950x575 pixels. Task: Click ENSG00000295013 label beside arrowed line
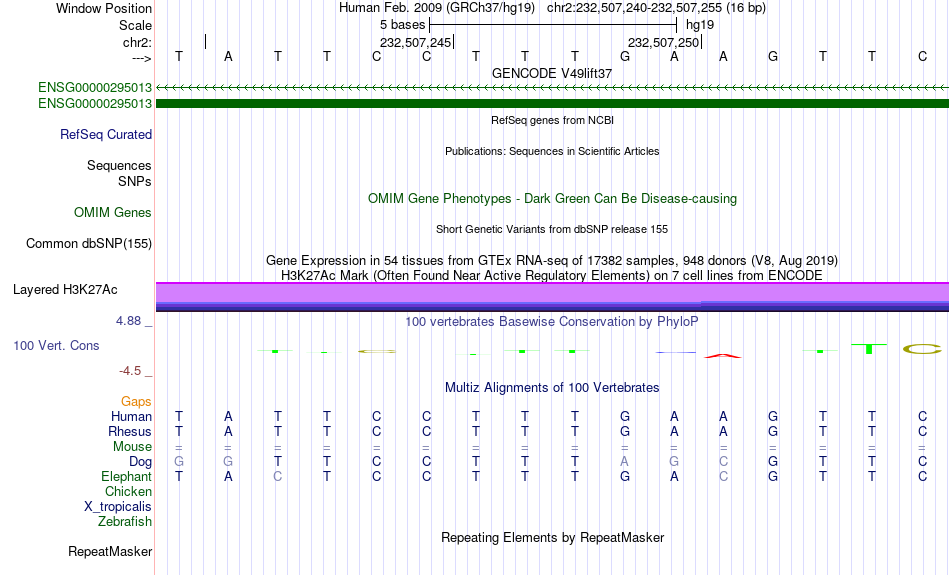(x=95, y=87)
